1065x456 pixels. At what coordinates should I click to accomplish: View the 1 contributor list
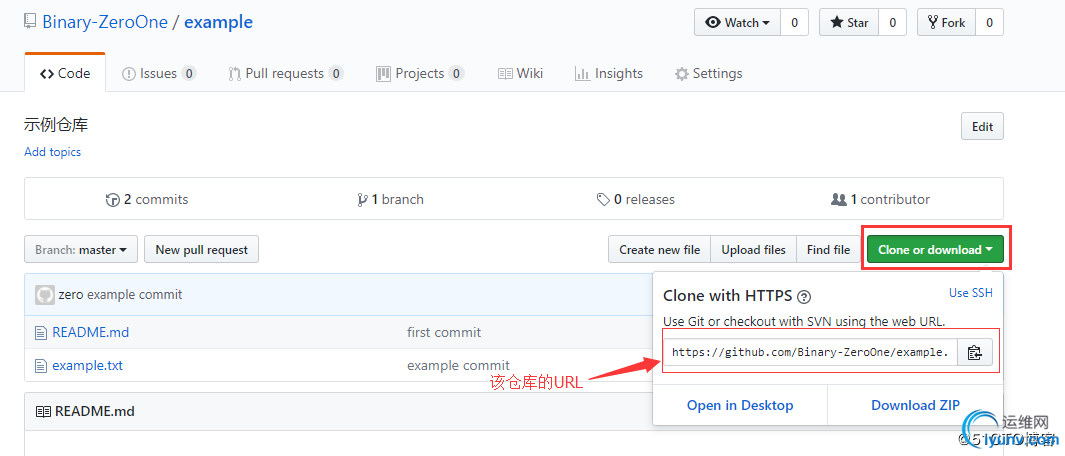point(880,199)
